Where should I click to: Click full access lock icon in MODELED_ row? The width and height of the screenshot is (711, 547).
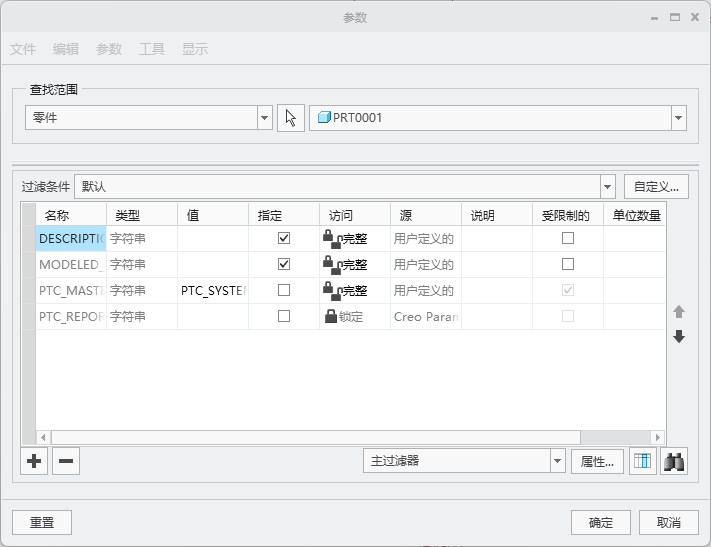332,264
